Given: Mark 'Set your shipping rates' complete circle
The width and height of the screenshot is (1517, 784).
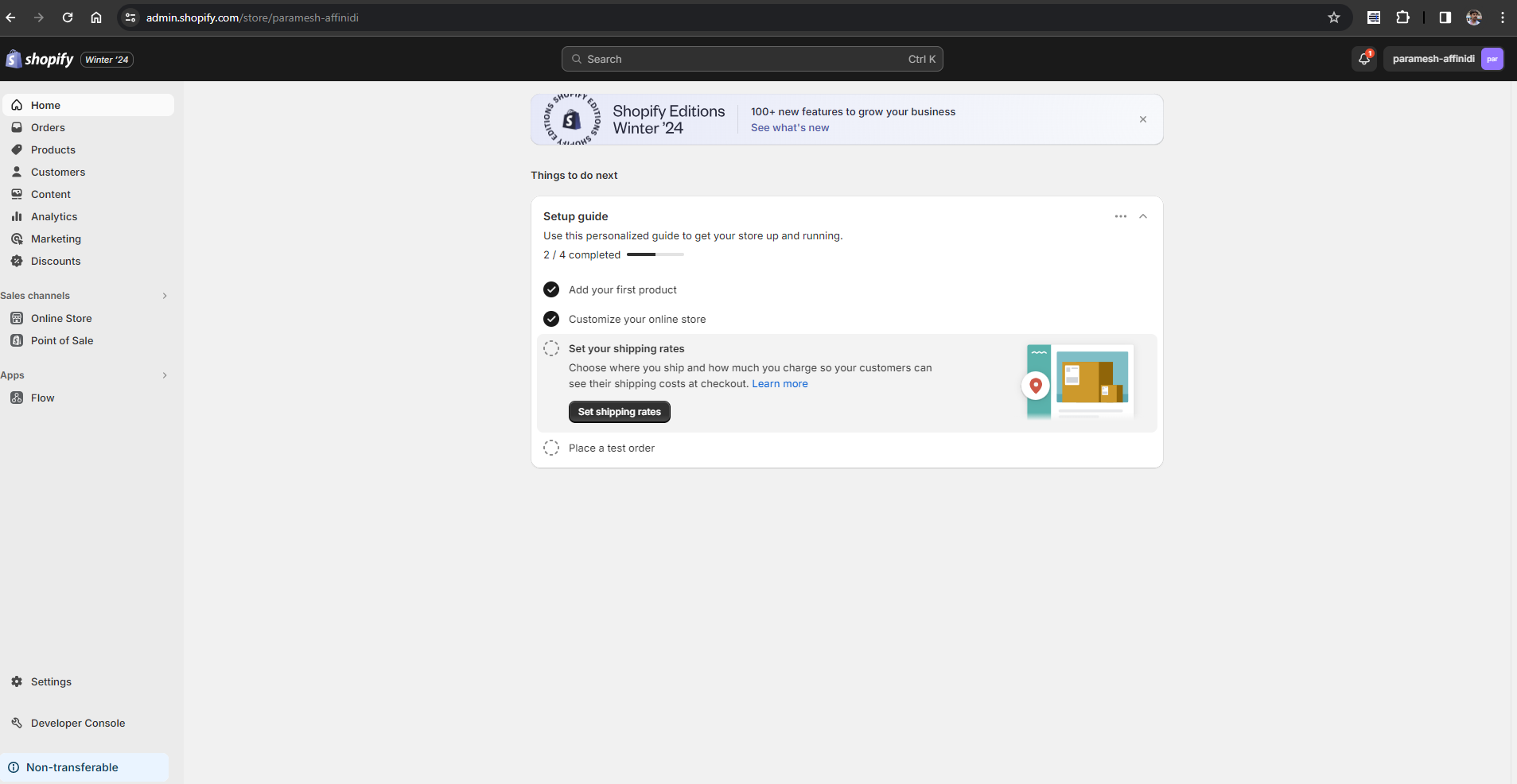Looking at the screenshot, I should point(551,348).
